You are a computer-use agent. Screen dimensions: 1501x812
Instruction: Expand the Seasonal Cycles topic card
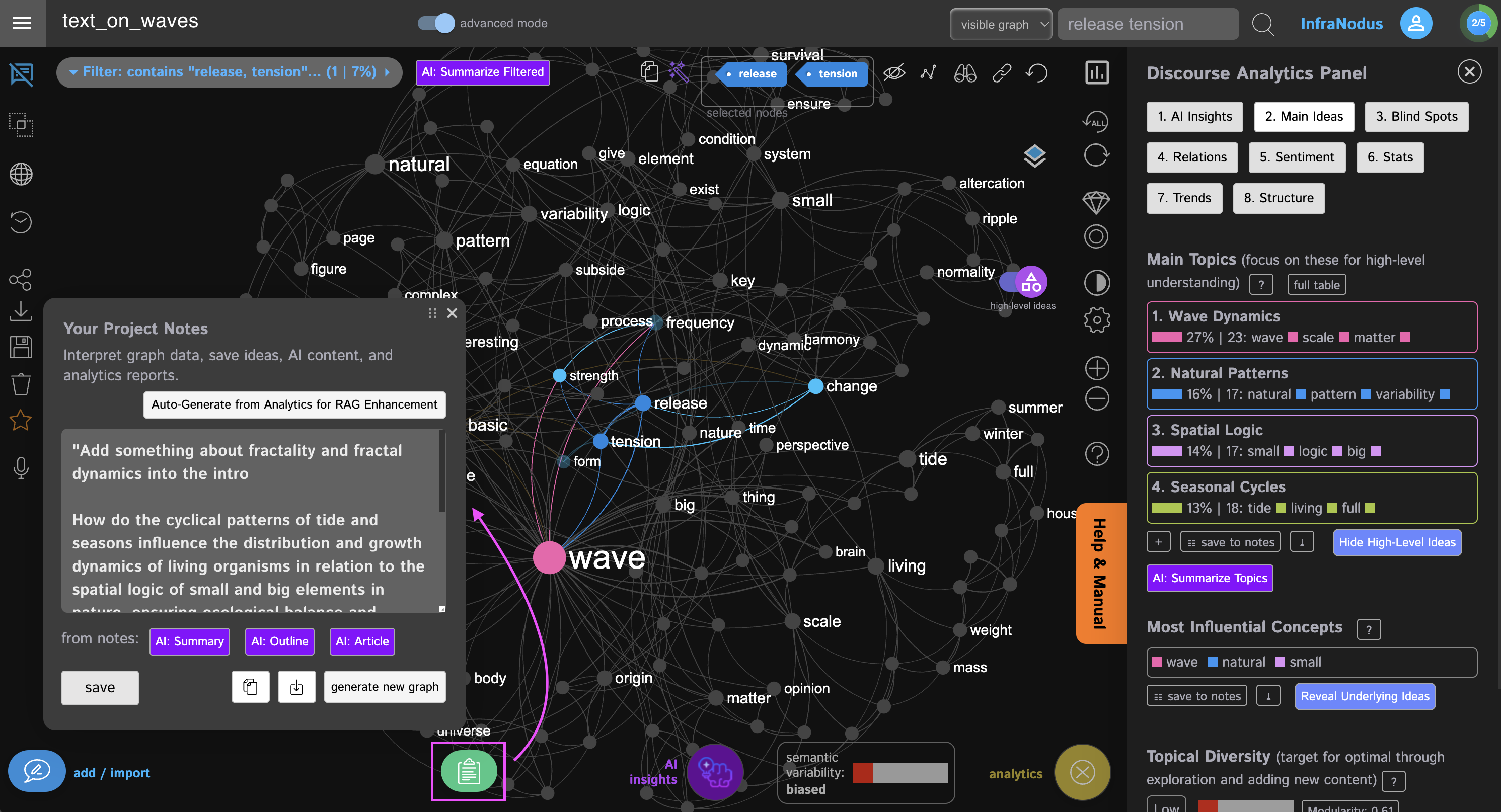[x=1312, y=498]
